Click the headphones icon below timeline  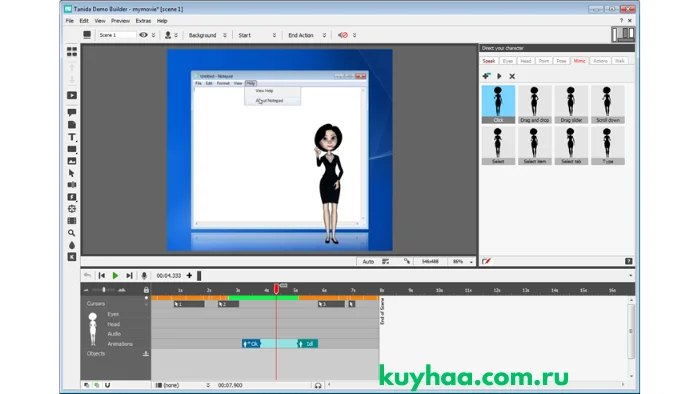(x=318, y=386)
